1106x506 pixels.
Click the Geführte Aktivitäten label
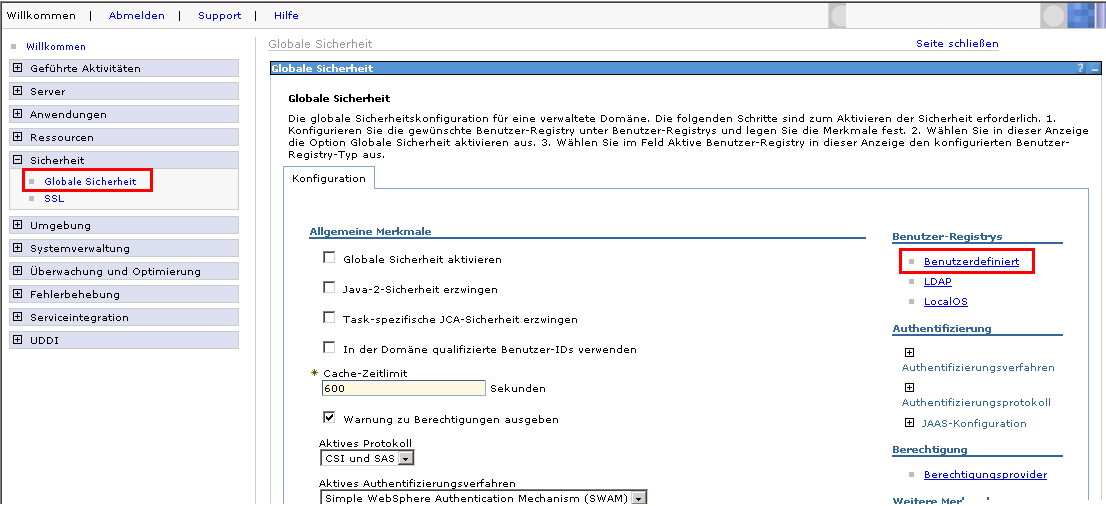pos(85,68)
